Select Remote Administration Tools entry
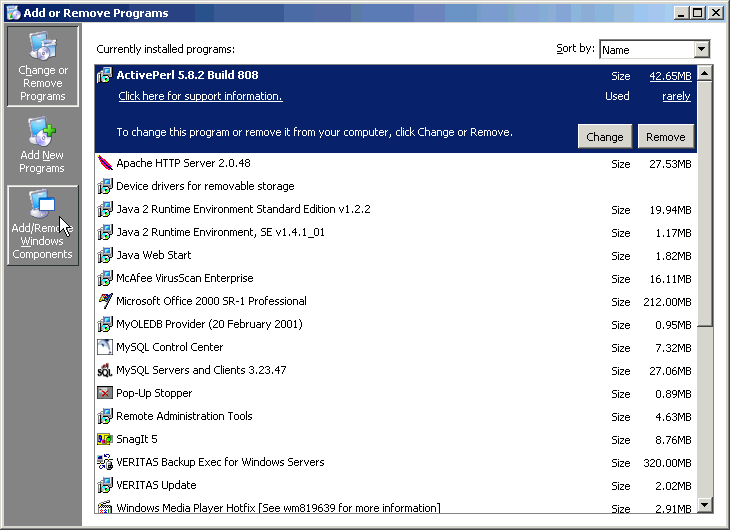 184,416
